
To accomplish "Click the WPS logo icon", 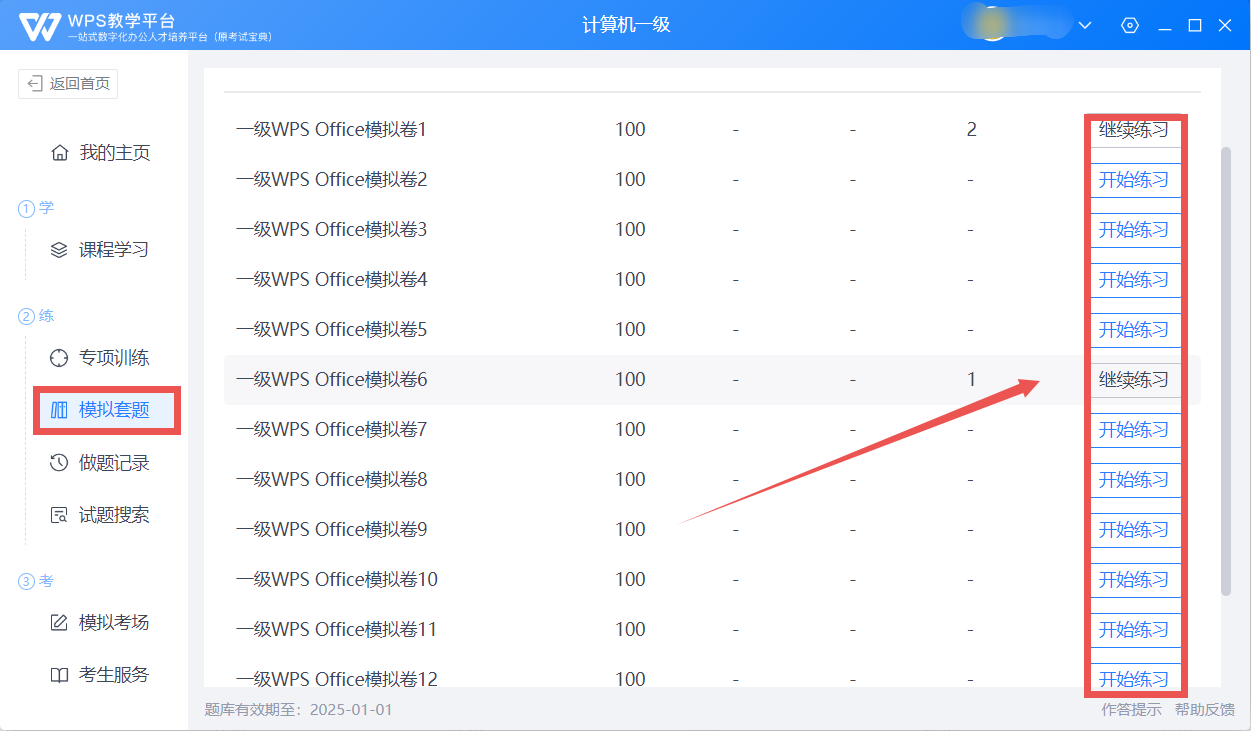I will pyautogui.click(x=39, y=26).
